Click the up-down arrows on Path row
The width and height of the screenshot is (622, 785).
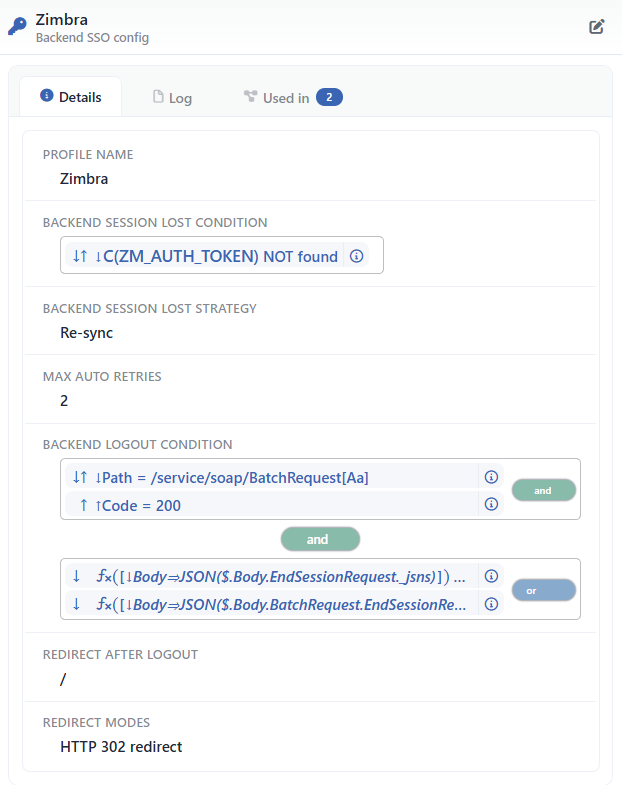[80, 477]
